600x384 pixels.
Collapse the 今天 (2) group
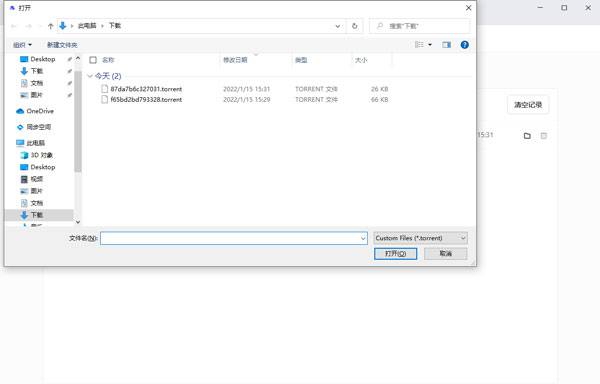point(90,76)
